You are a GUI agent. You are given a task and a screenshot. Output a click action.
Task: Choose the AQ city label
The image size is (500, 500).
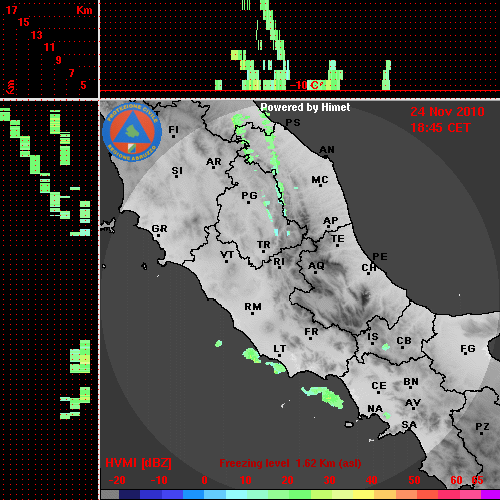pos(316,266)
